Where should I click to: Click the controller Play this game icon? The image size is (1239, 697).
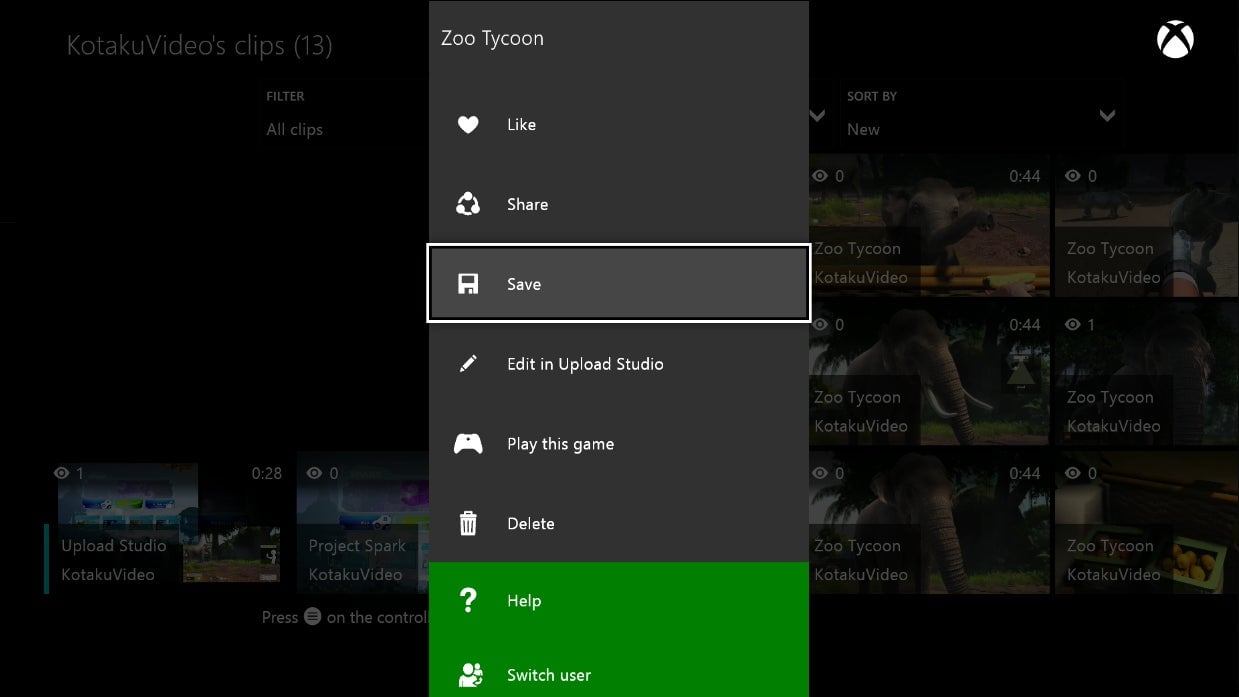coord(468,444)
